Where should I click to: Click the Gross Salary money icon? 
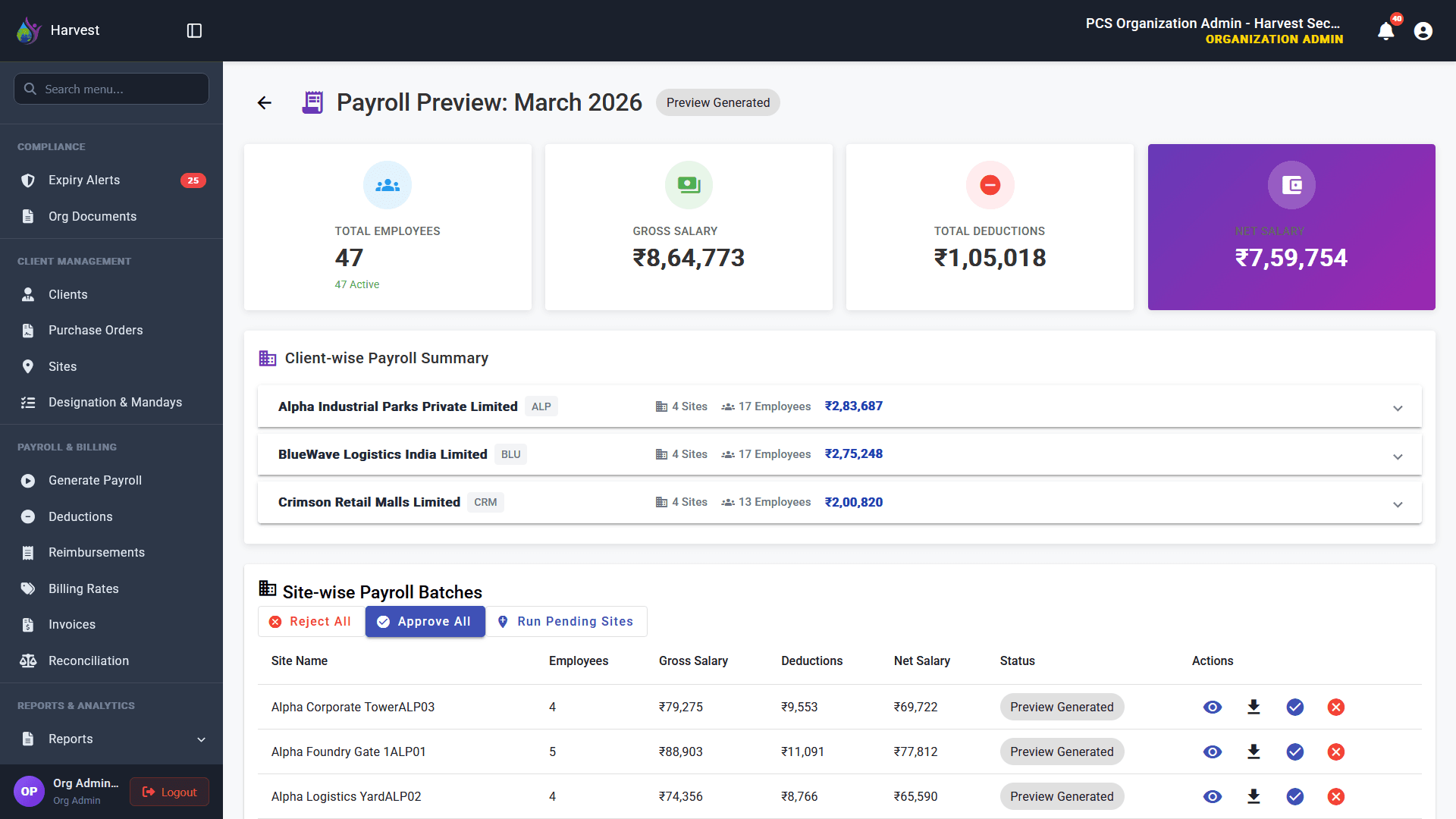689,185
